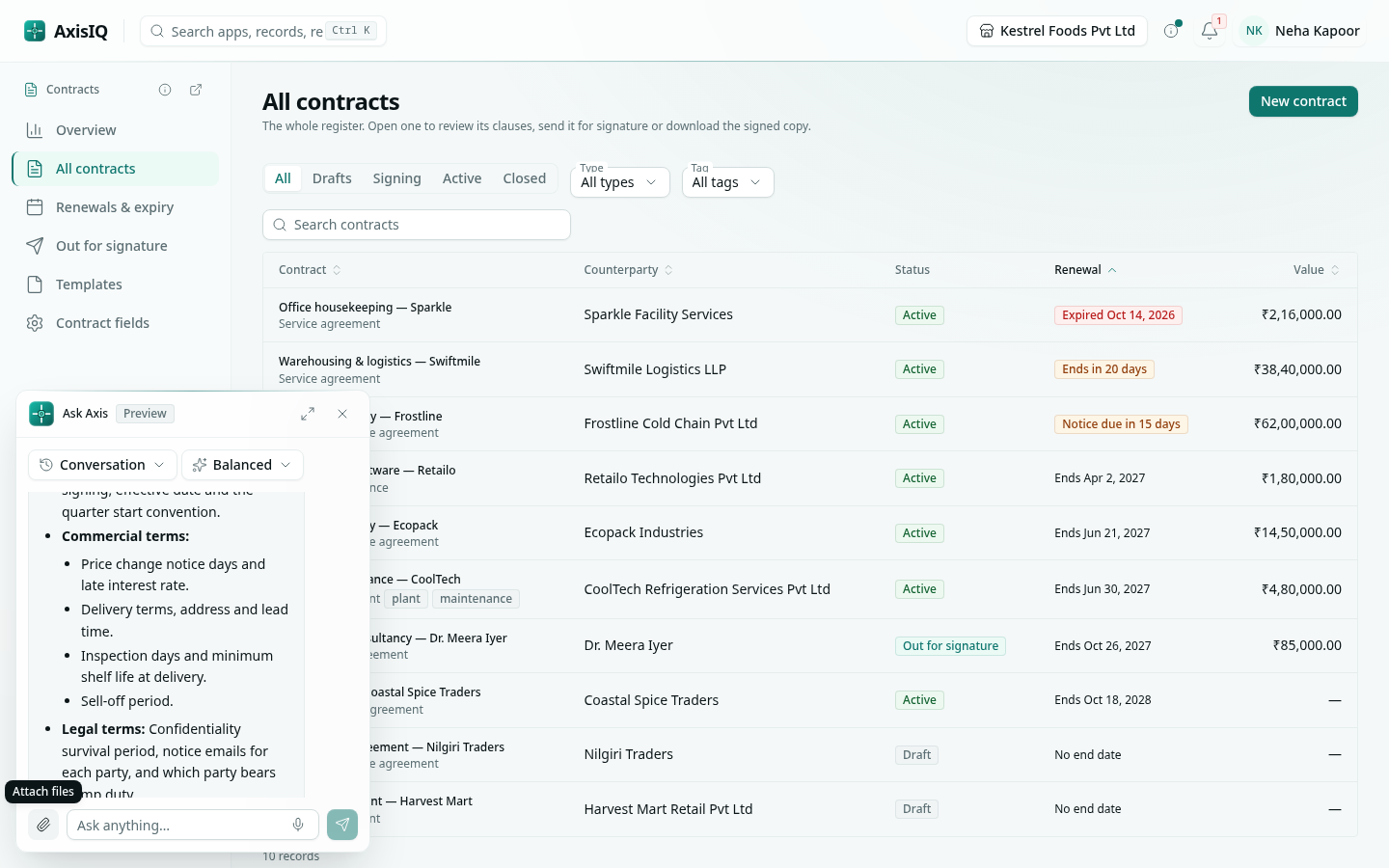Start voice input with microphone icon
Viewport: 1389px width, 868px height.
(x=298, y=825)
